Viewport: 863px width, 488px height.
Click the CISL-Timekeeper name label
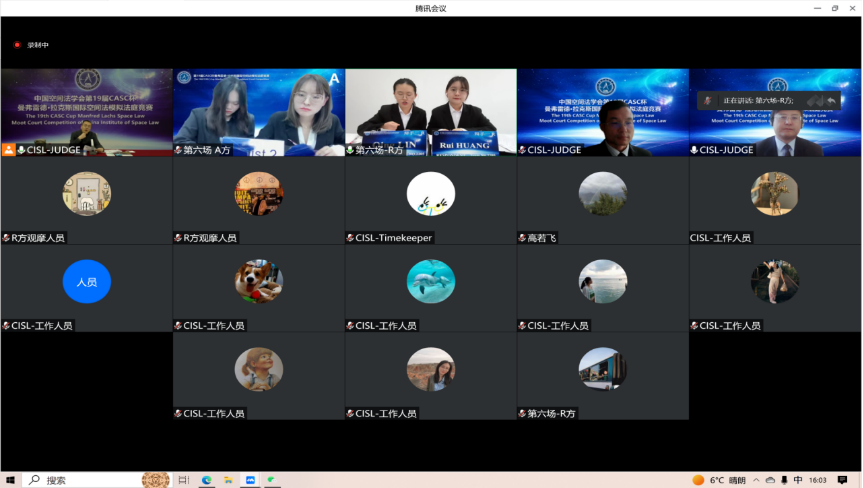click(x=394, y=238)
